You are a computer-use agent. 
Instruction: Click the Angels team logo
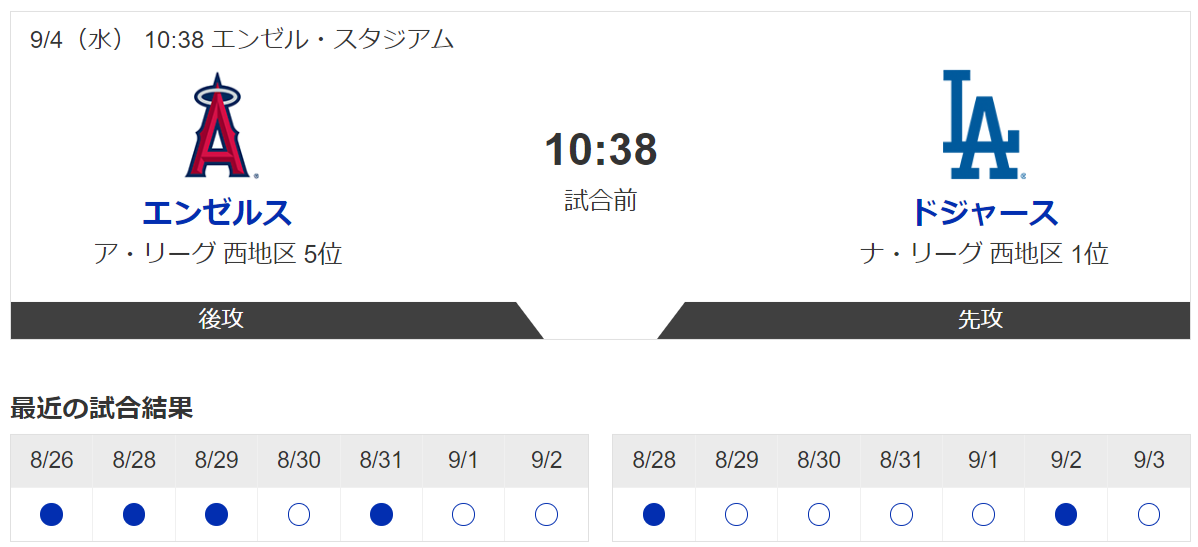217,125
